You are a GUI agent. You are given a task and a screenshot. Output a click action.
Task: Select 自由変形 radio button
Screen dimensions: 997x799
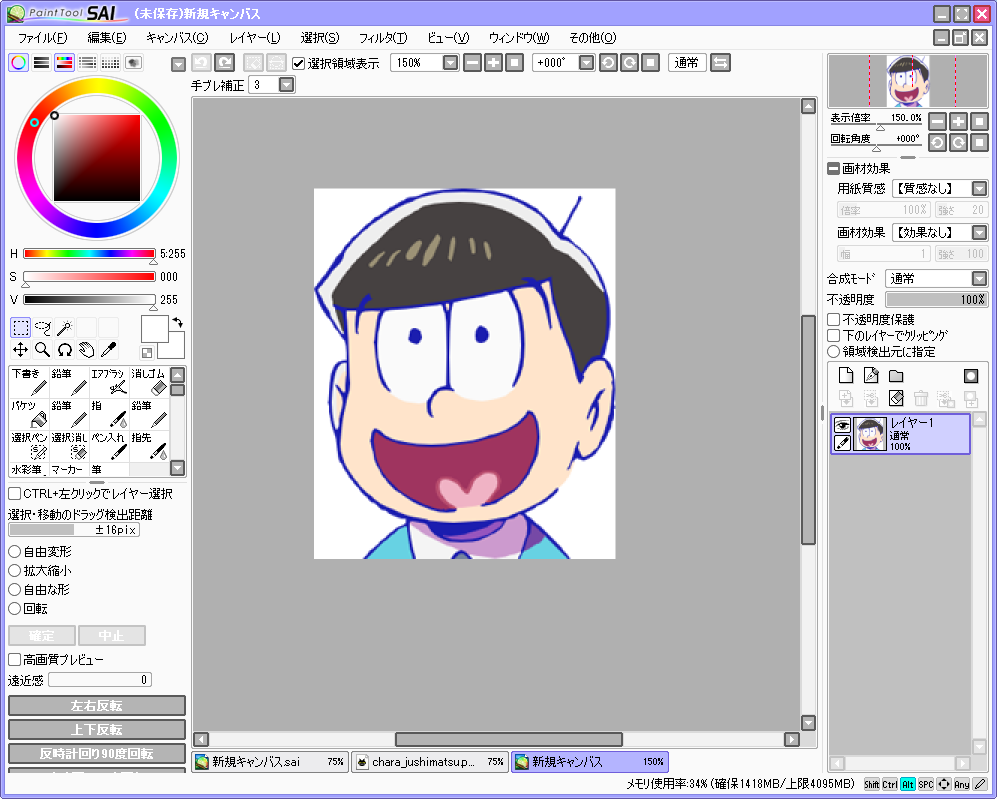click(x=15, y=551)
